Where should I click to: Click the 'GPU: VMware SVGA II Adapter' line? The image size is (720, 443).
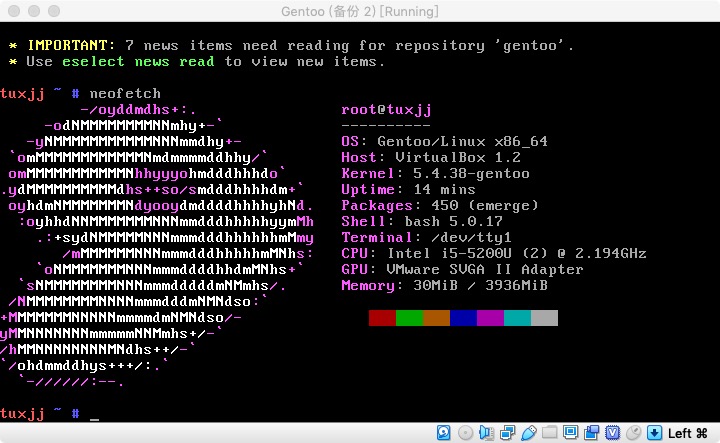point(462,269)
